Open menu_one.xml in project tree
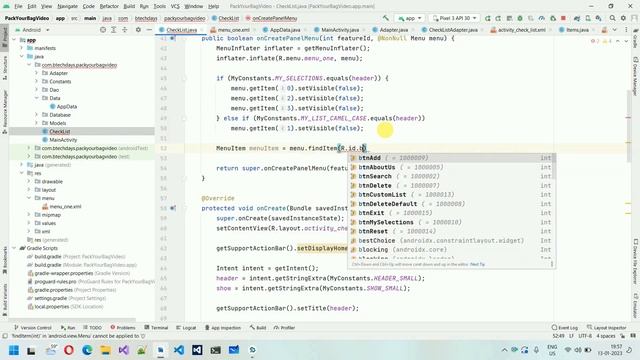Image resolution: width=640 pixels, height=360 pixels. [62, 207]
